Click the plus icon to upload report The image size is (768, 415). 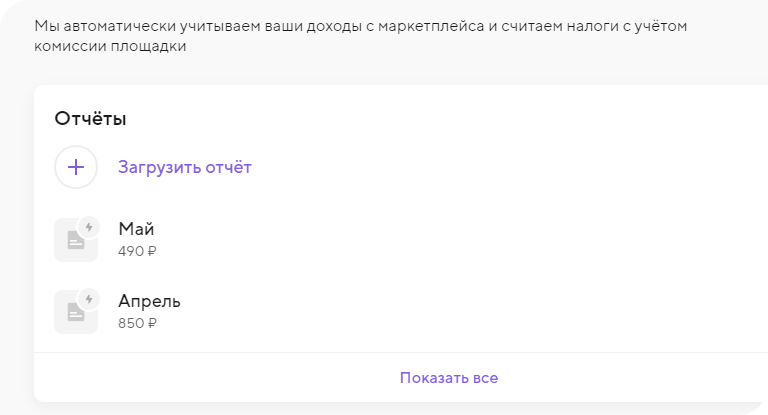tap(76, 167)
